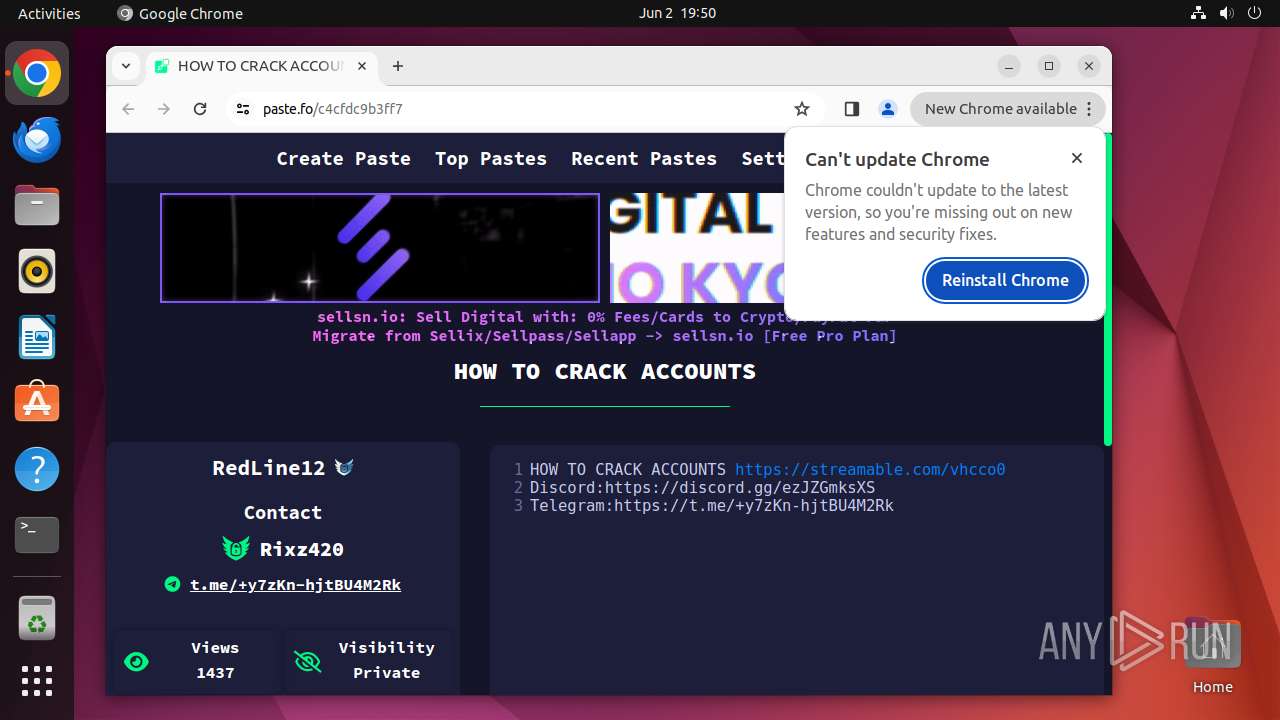
Task: Reload the paste.fo page
Action: pyautogui.click(x=200, y=109)
